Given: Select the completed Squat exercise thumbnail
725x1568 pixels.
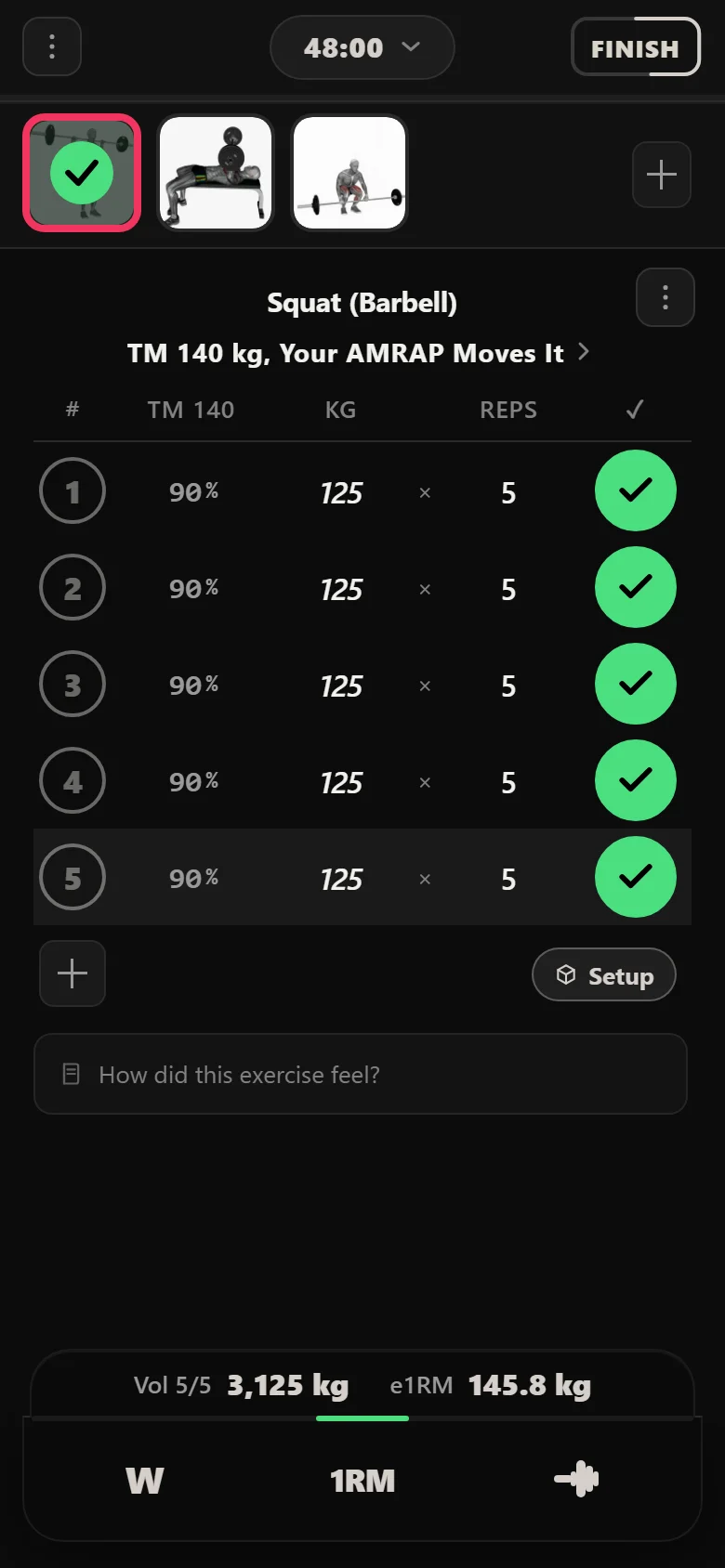Looking at the screenshot, I should pyautogui.click(x=82, y=173).
